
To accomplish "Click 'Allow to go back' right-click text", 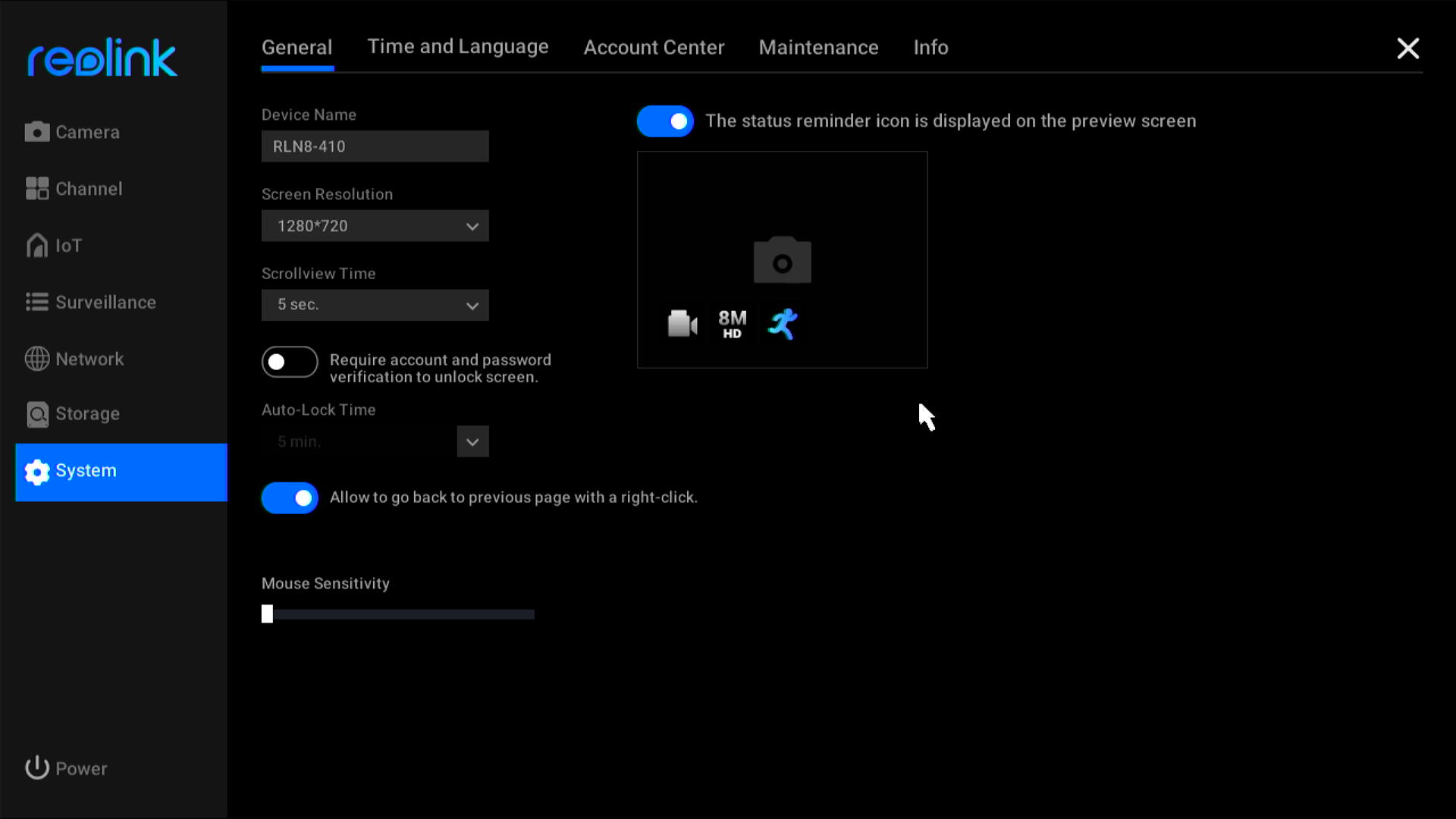I will pos(513,497).
